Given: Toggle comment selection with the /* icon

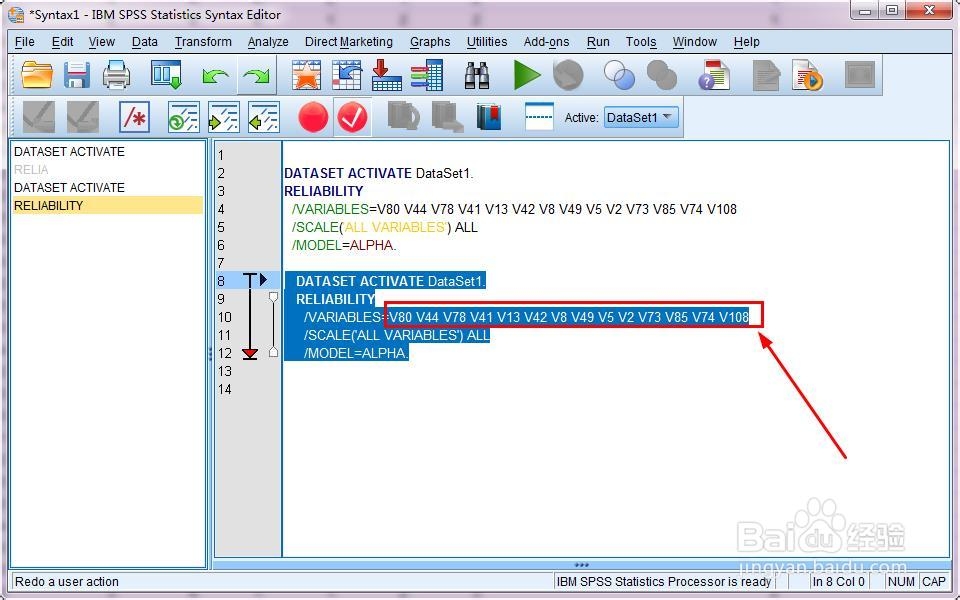Looking at the screenshot, I should pyautogui.click(x=135, y=117).
